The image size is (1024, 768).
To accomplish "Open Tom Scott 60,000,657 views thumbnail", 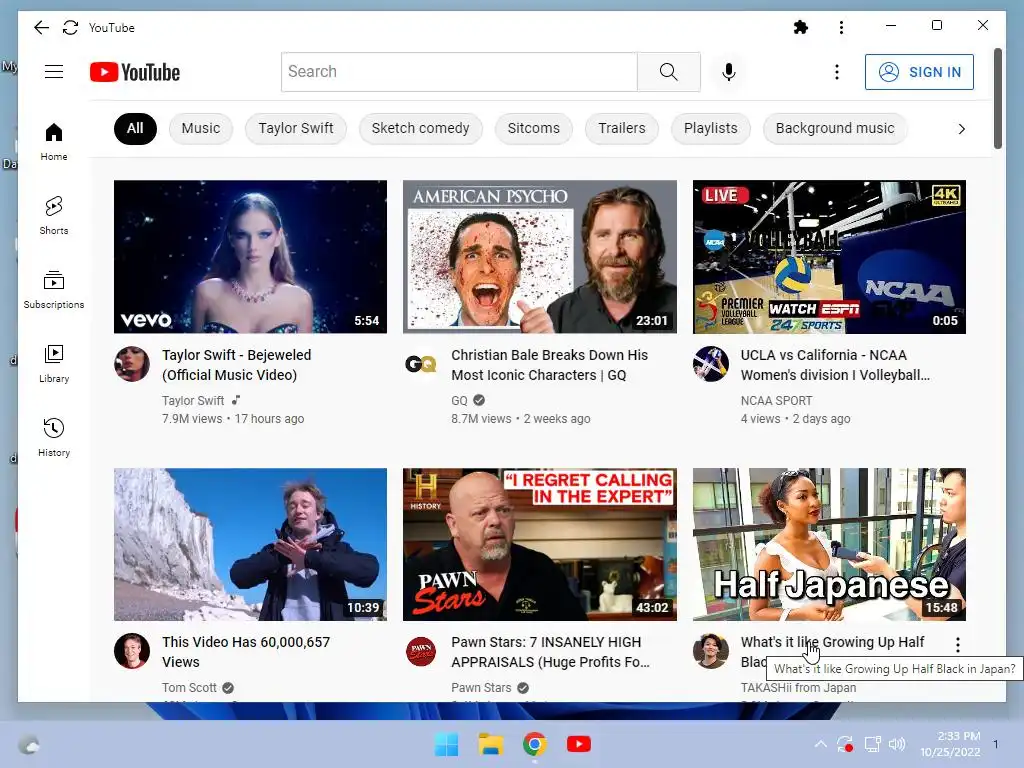I will (x=250, y=544).
